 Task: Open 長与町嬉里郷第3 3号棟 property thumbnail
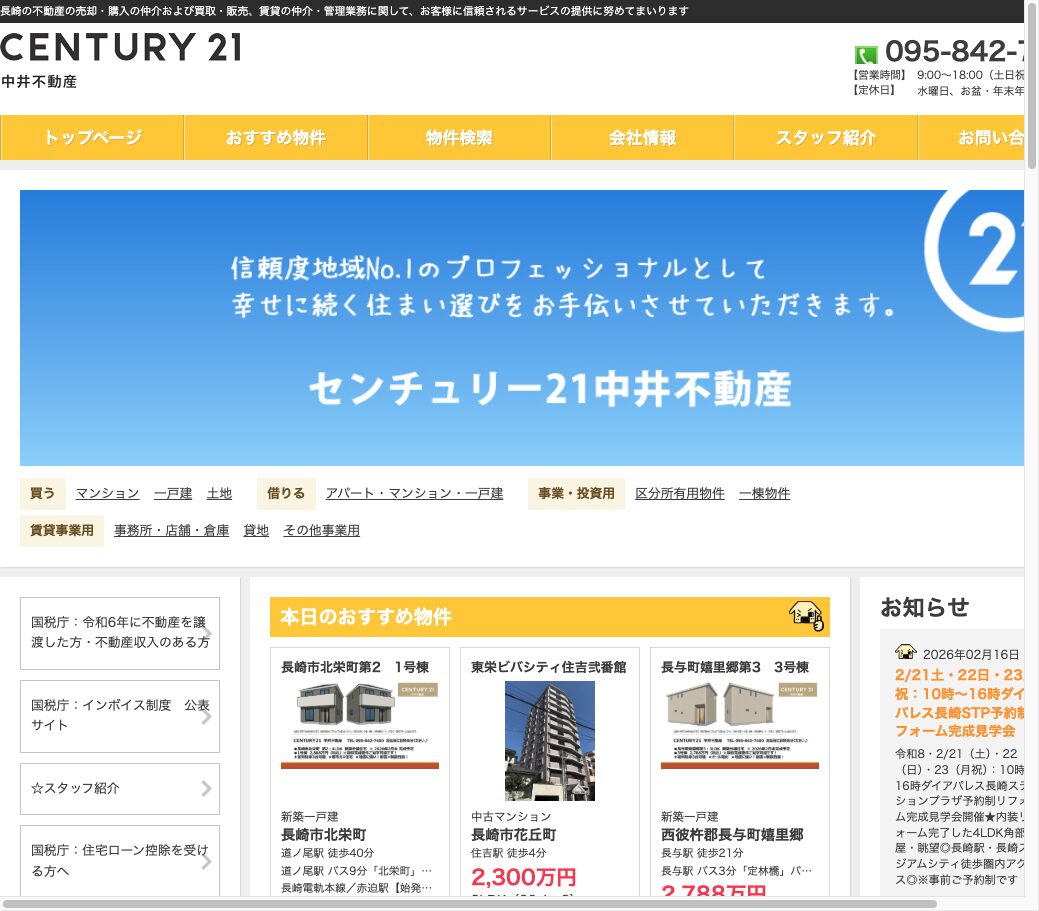pos(739,725)
